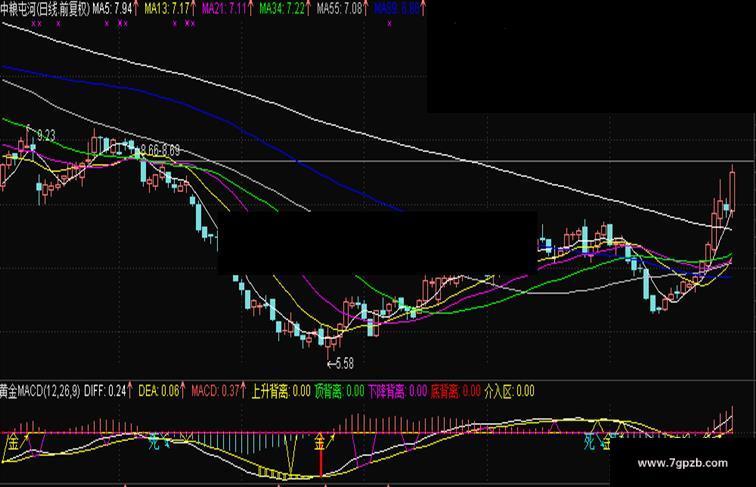Click the magenta 下降背离: 0.00 readout

click(398, 391)
